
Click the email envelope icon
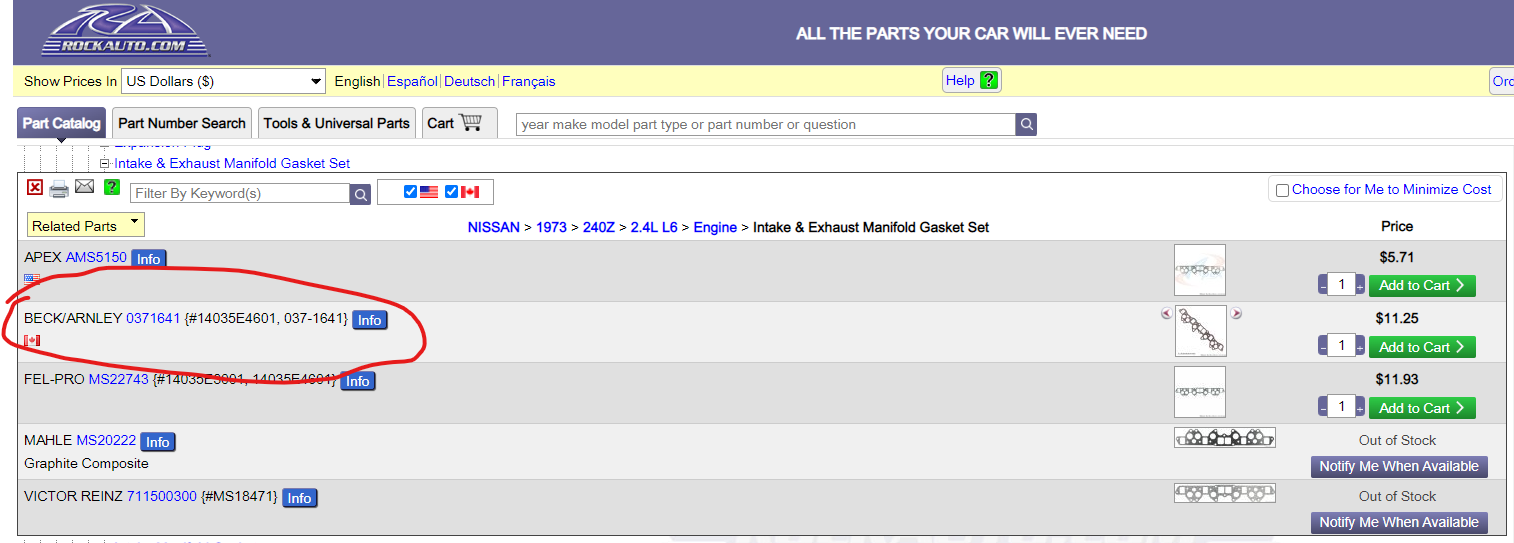pyautogui.click(x=85, y=187)
